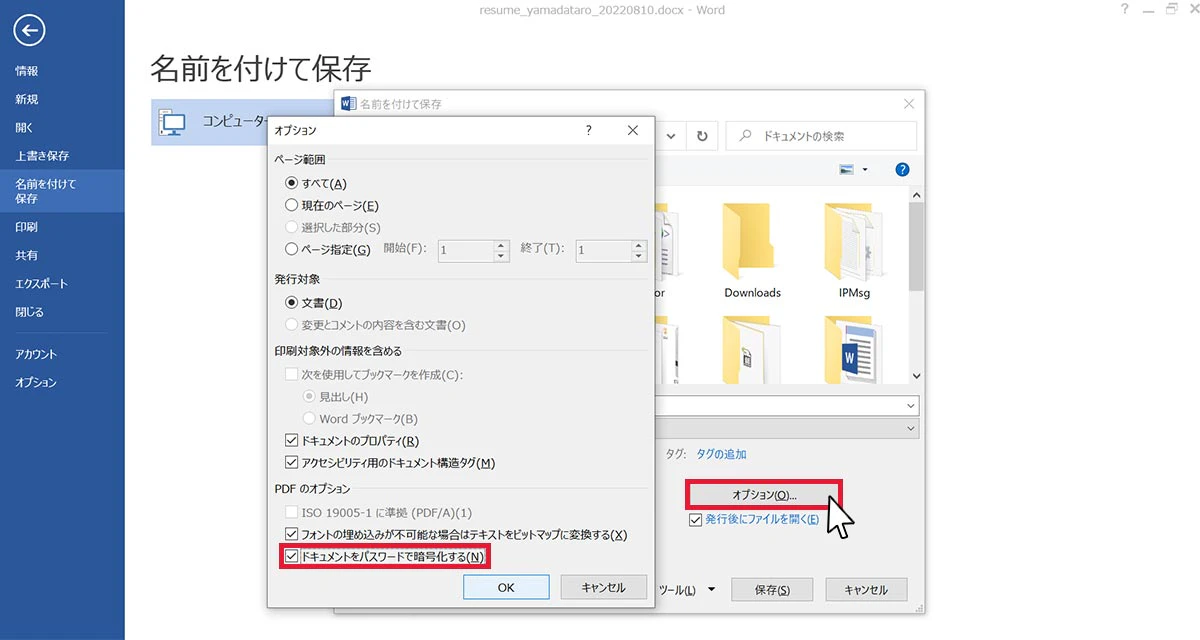This screenshot has width=1200, height=640.
Task: Open the Downloads folder
Action: tap(752, 250)
